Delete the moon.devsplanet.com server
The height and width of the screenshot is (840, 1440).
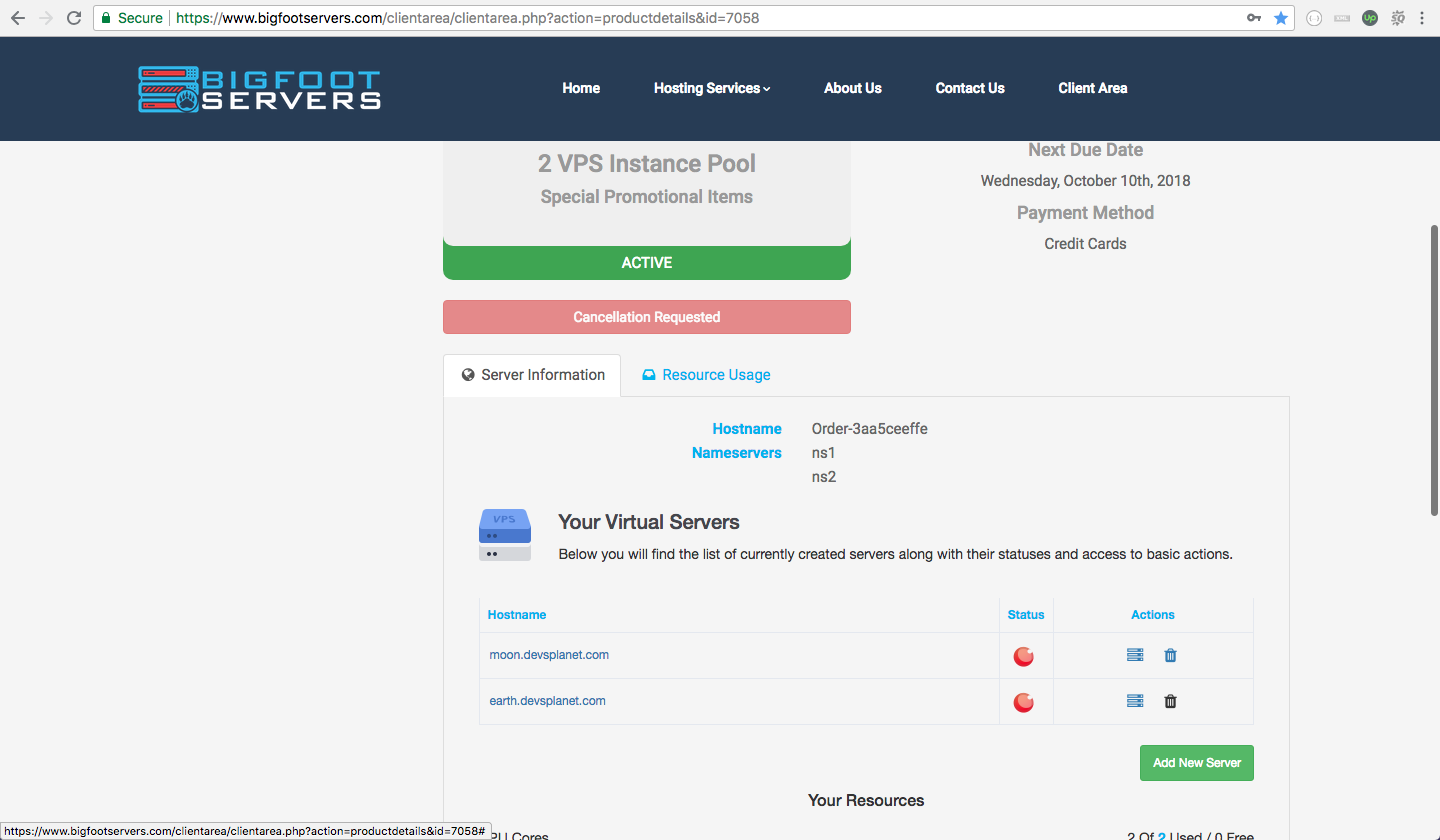[x=1170, y=655]
